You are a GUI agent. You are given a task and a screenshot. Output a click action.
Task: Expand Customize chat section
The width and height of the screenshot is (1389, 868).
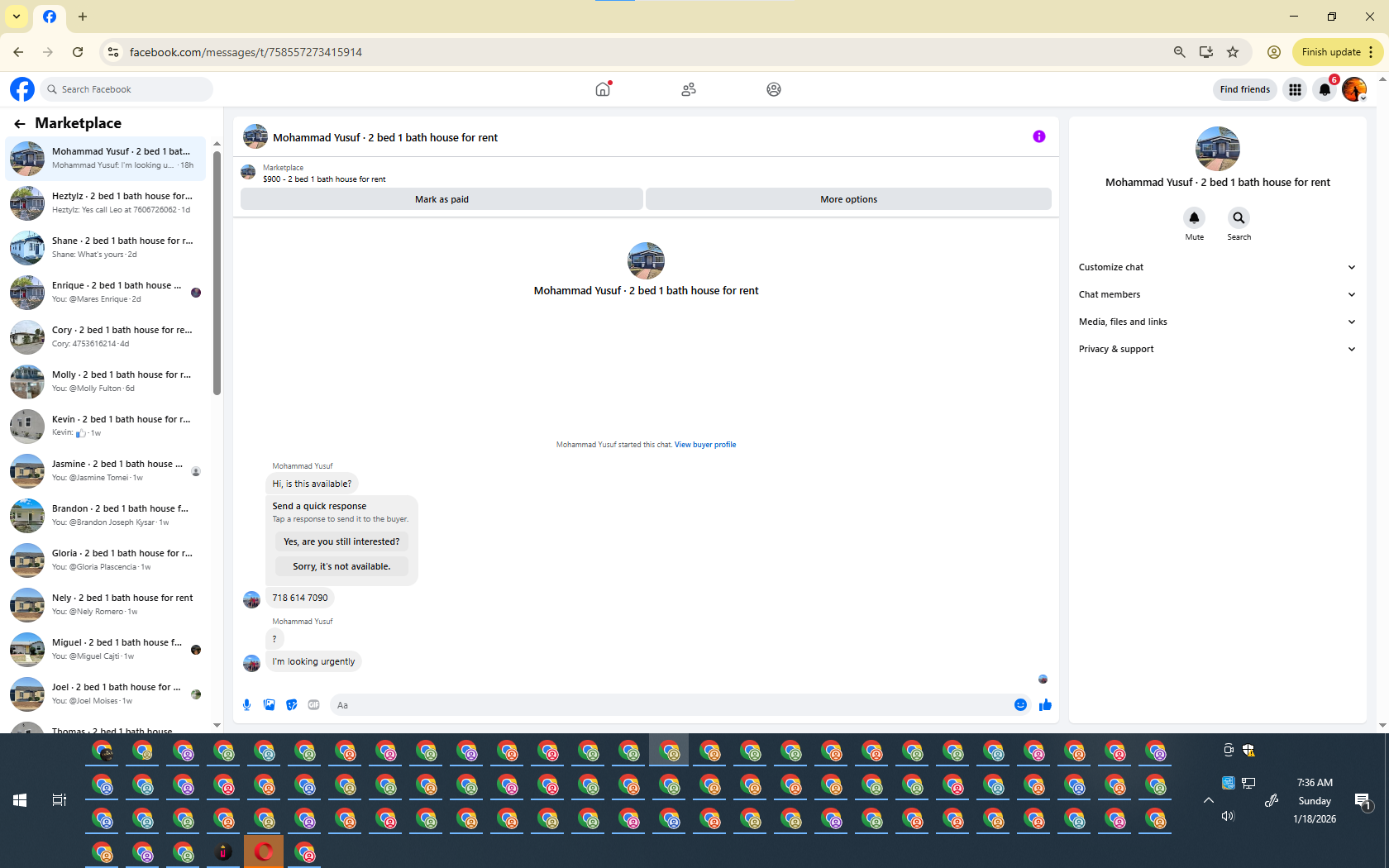(x=1217, y=267)
